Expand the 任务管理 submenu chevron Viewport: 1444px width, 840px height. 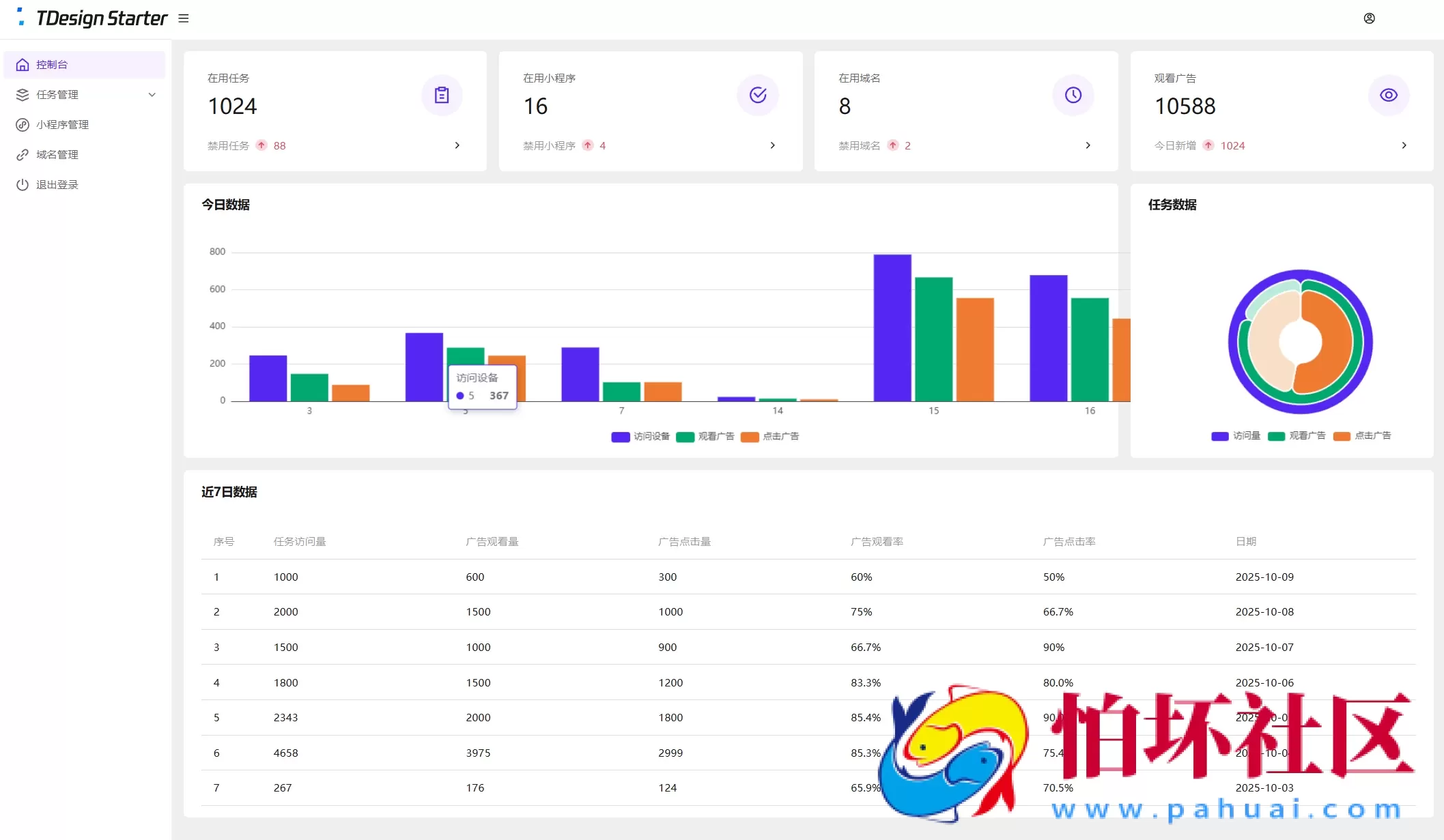pos(152,95)
